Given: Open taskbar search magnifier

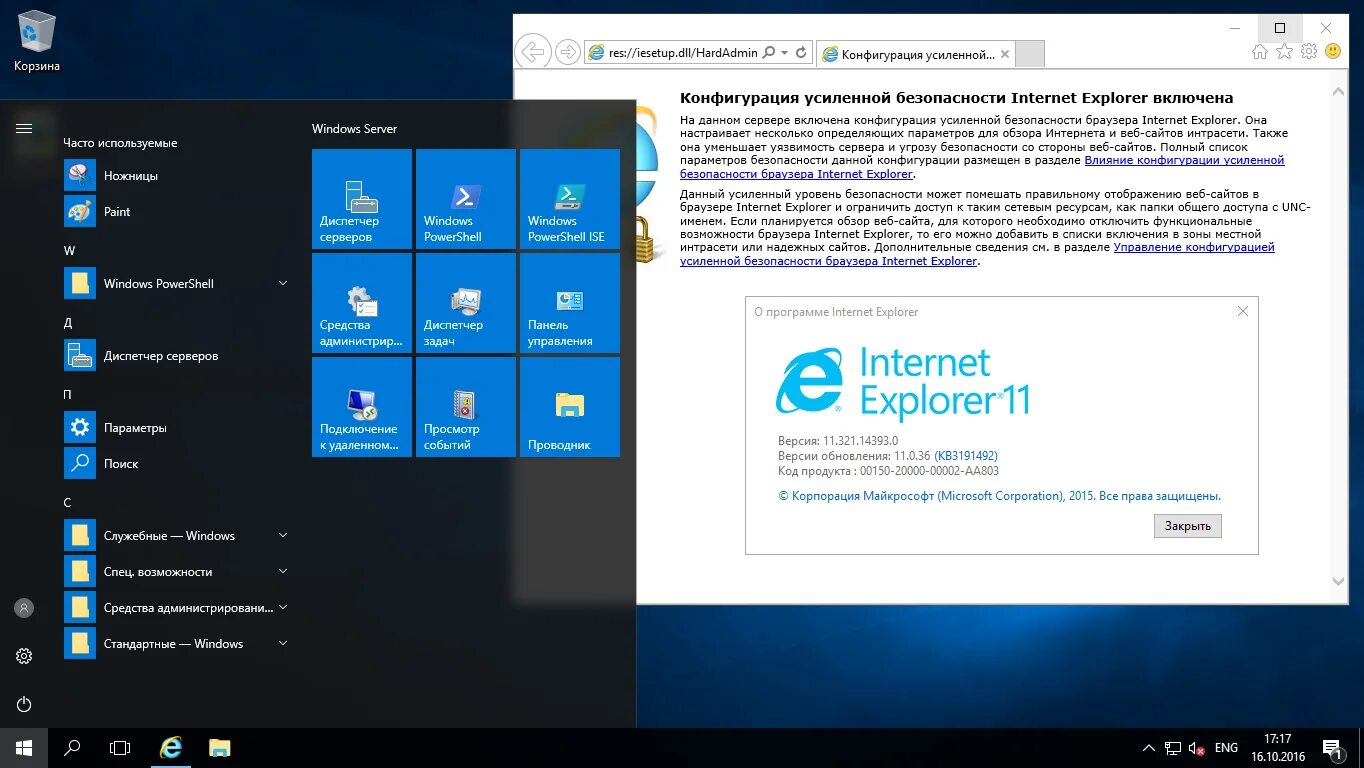Looking at the screenshot, I should (x=72, y=747).
